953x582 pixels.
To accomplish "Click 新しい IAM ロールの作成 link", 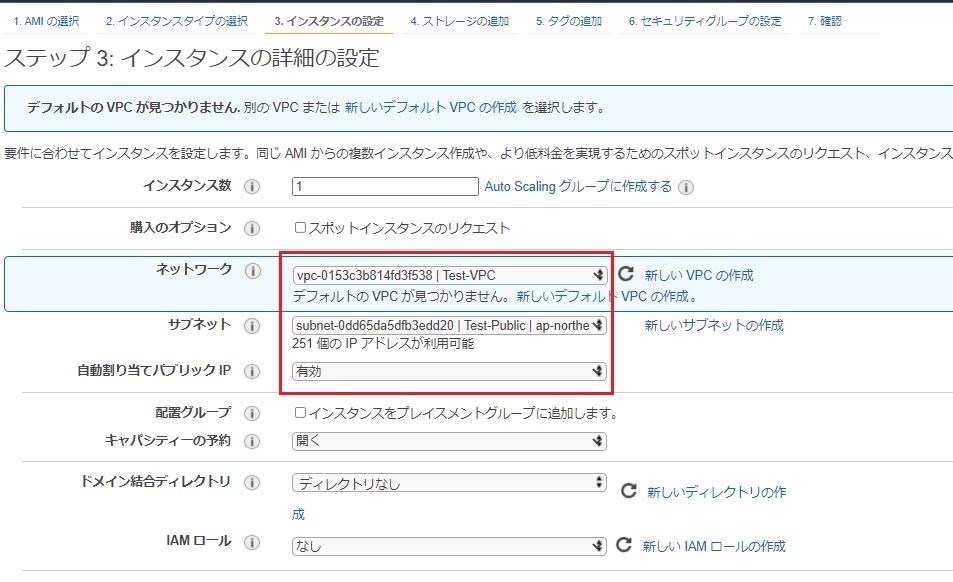I will pos(714,546).
